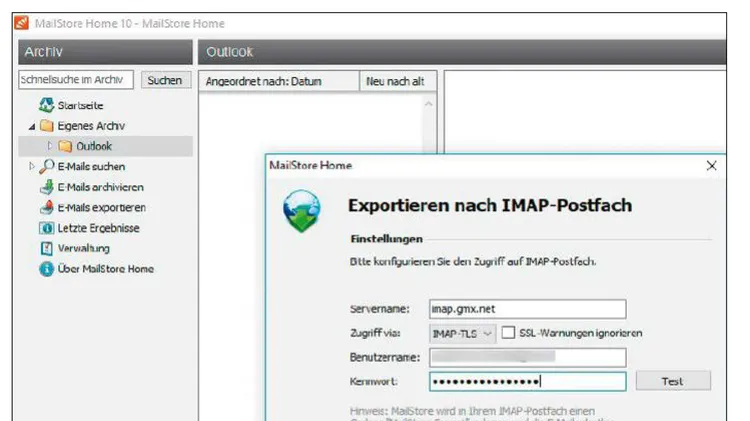750x421 pixels.
Task: Click the Einstellungen section label
Action: [386, 239]
